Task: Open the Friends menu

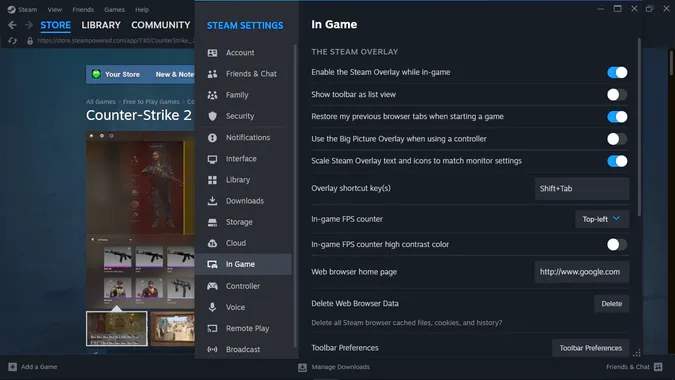Action: [83, 9]
